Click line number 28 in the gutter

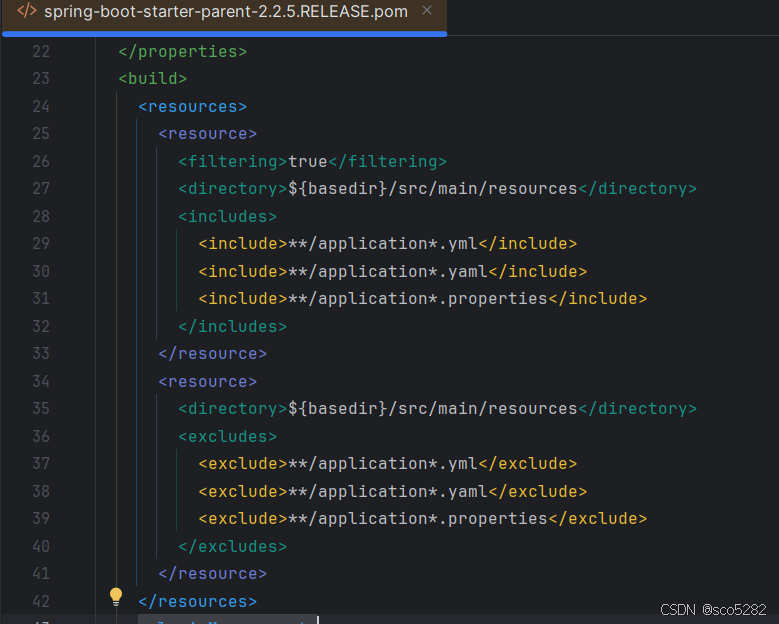(41, 217)
